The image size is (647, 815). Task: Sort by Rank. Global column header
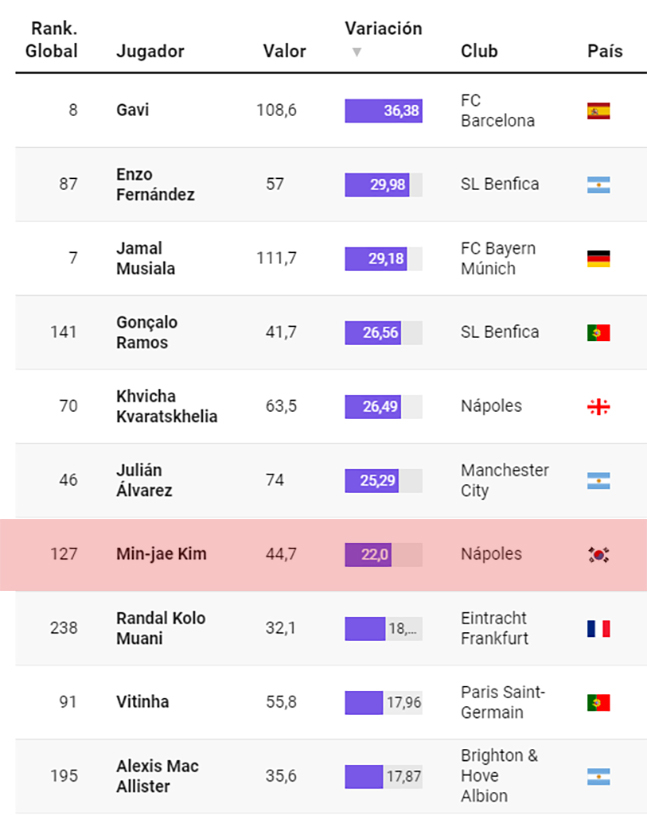point(51,40)
